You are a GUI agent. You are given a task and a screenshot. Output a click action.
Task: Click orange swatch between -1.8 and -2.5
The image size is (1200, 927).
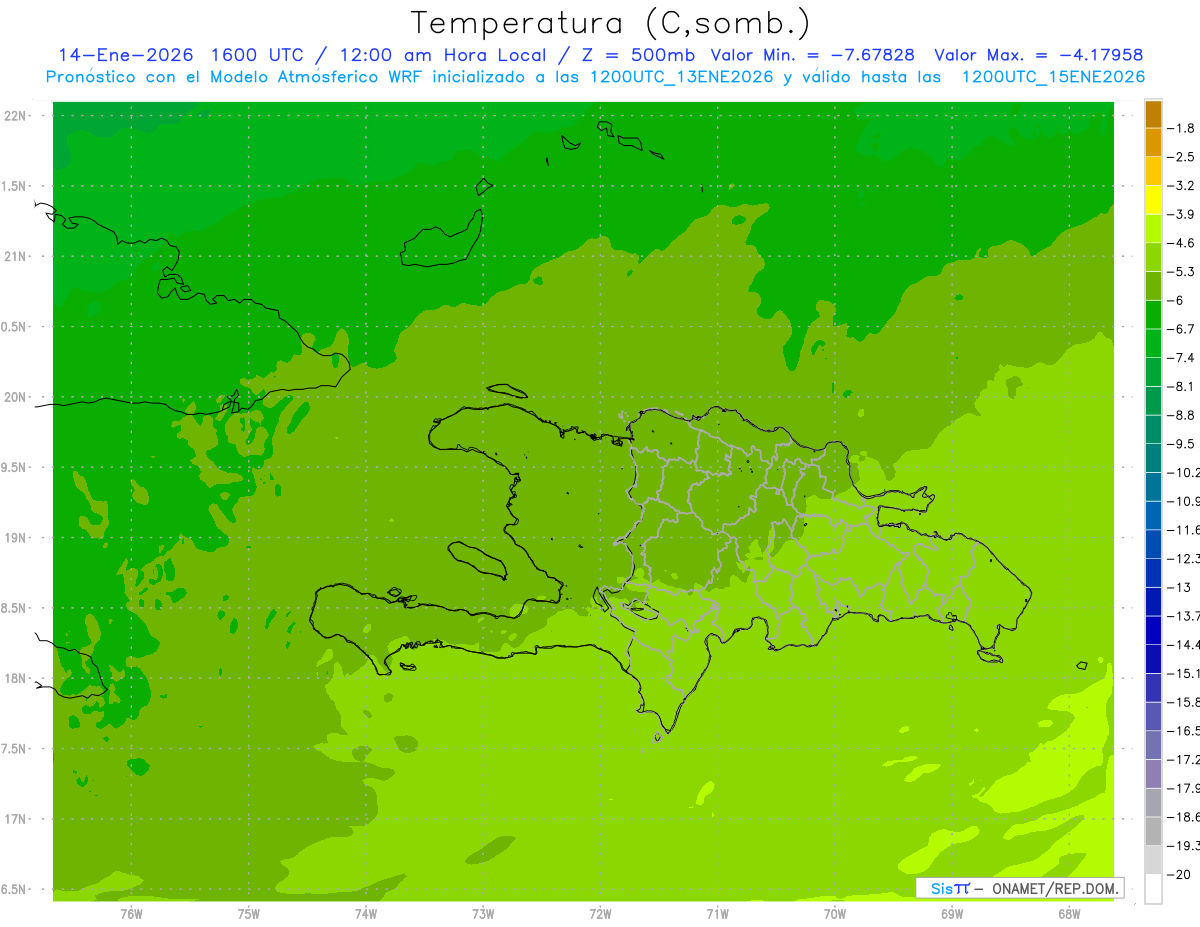click(x=1153, y=142)
